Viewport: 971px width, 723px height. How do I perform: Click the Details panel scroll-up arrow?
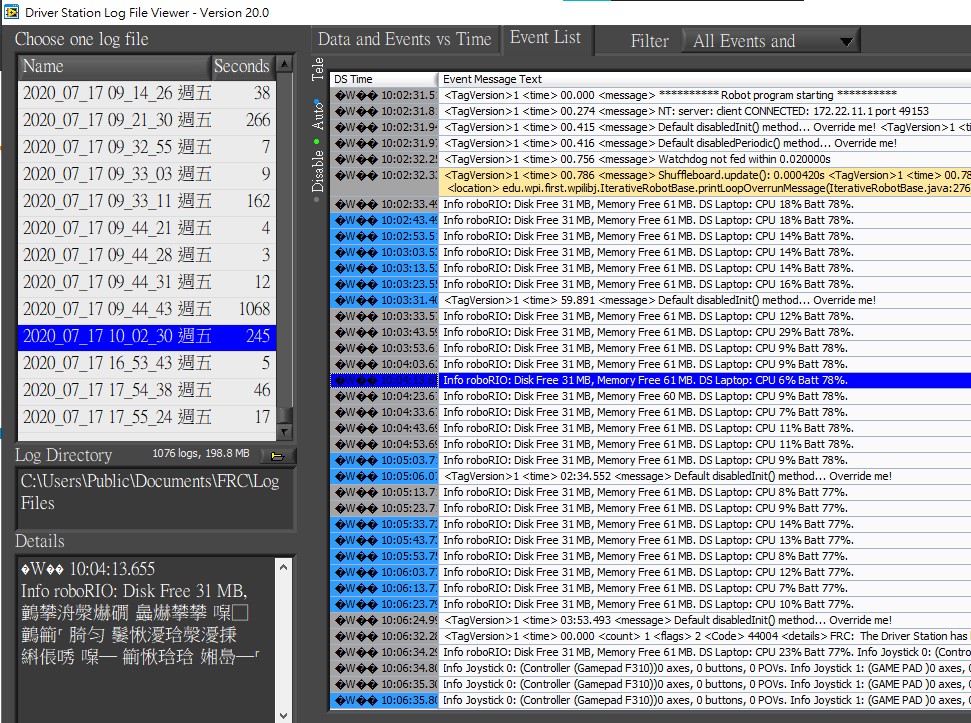pos(284,566)
